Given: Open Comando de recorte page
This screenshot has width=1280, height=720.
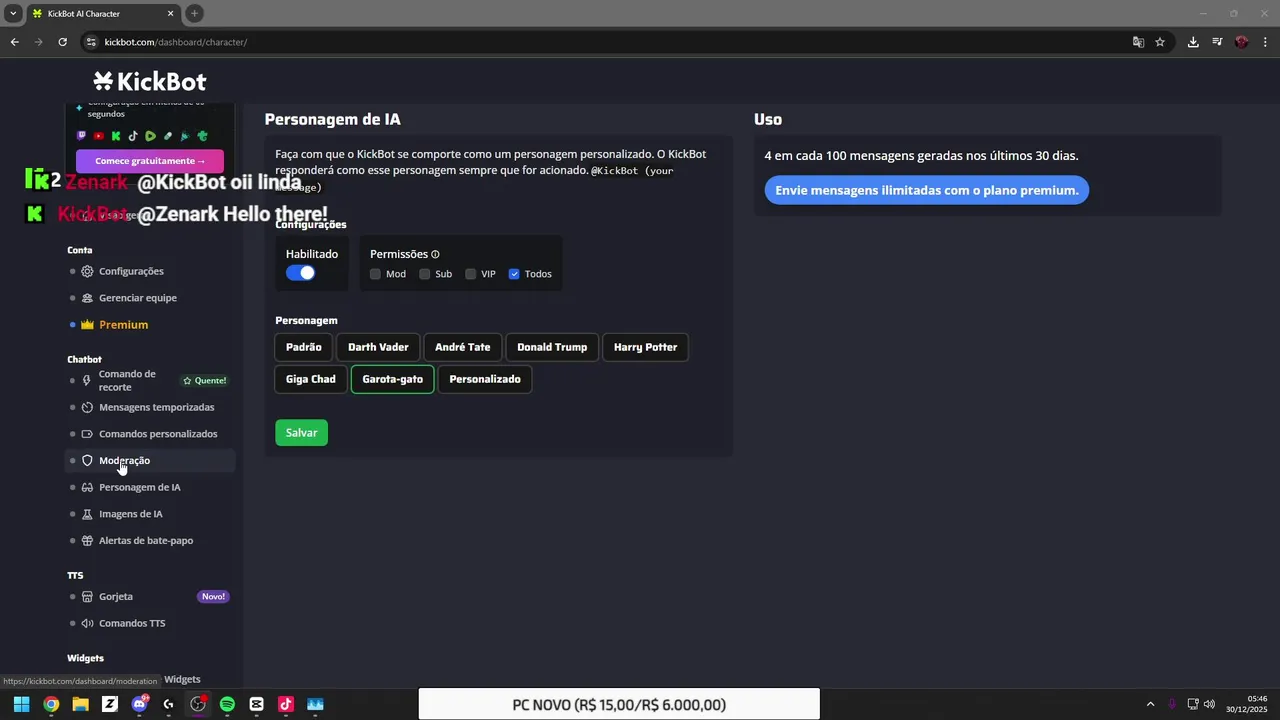Looking at the screenshot, I should tap(127, 381).
